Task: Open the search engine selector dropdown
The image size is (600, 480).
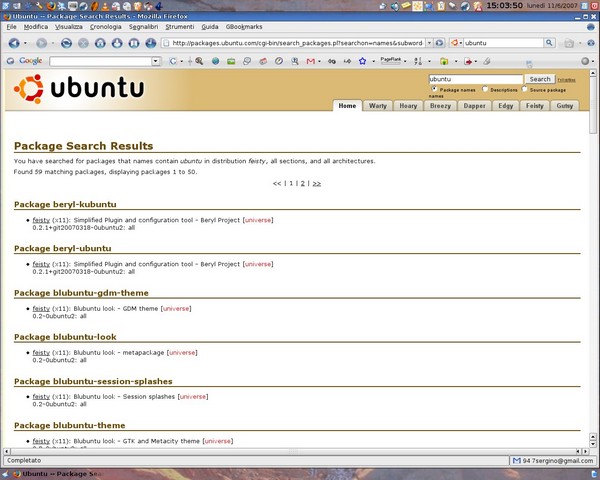Action: point(461,43)
